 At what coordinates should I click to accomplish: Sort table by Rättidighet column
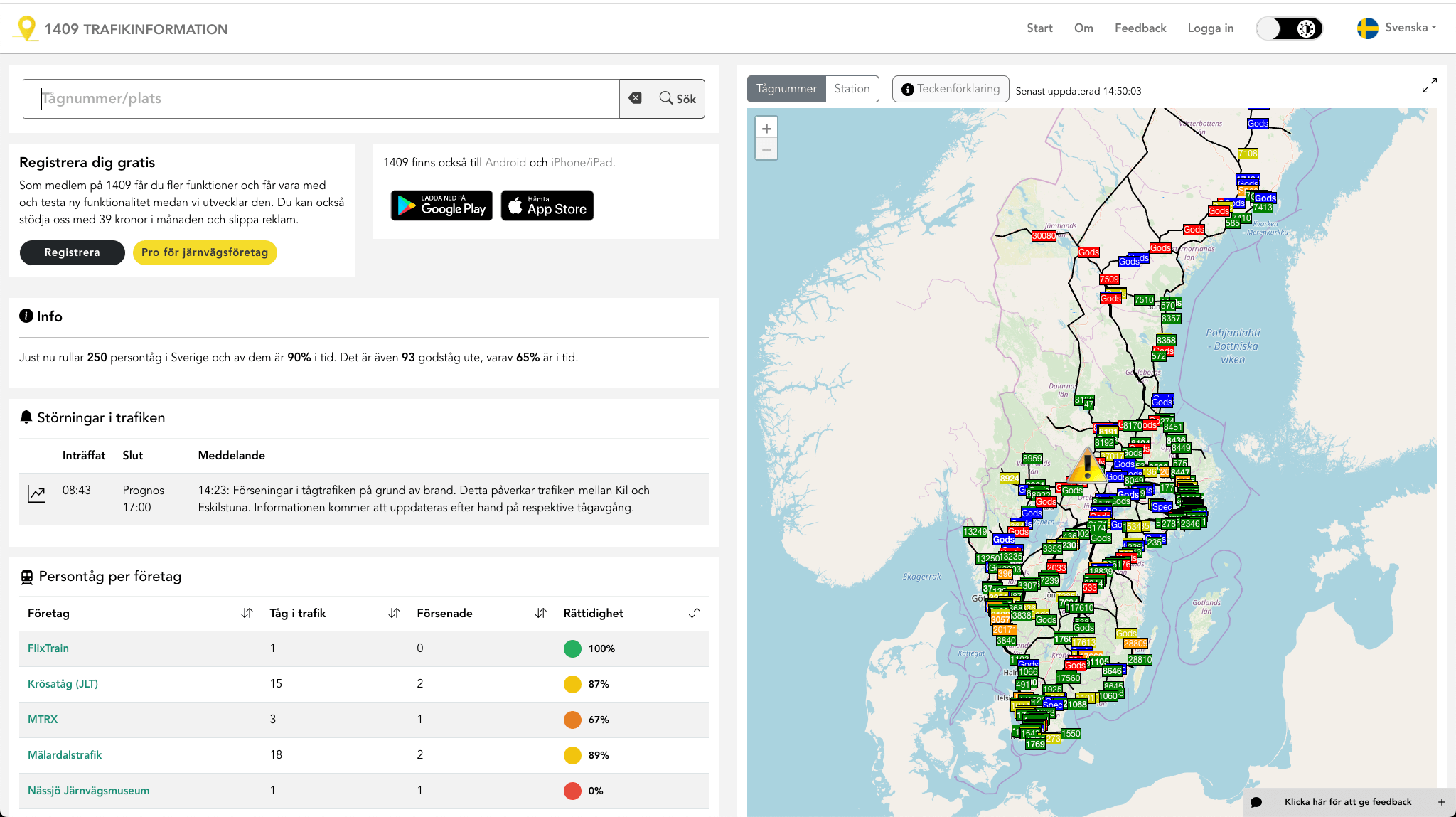[x=695, y=613]
